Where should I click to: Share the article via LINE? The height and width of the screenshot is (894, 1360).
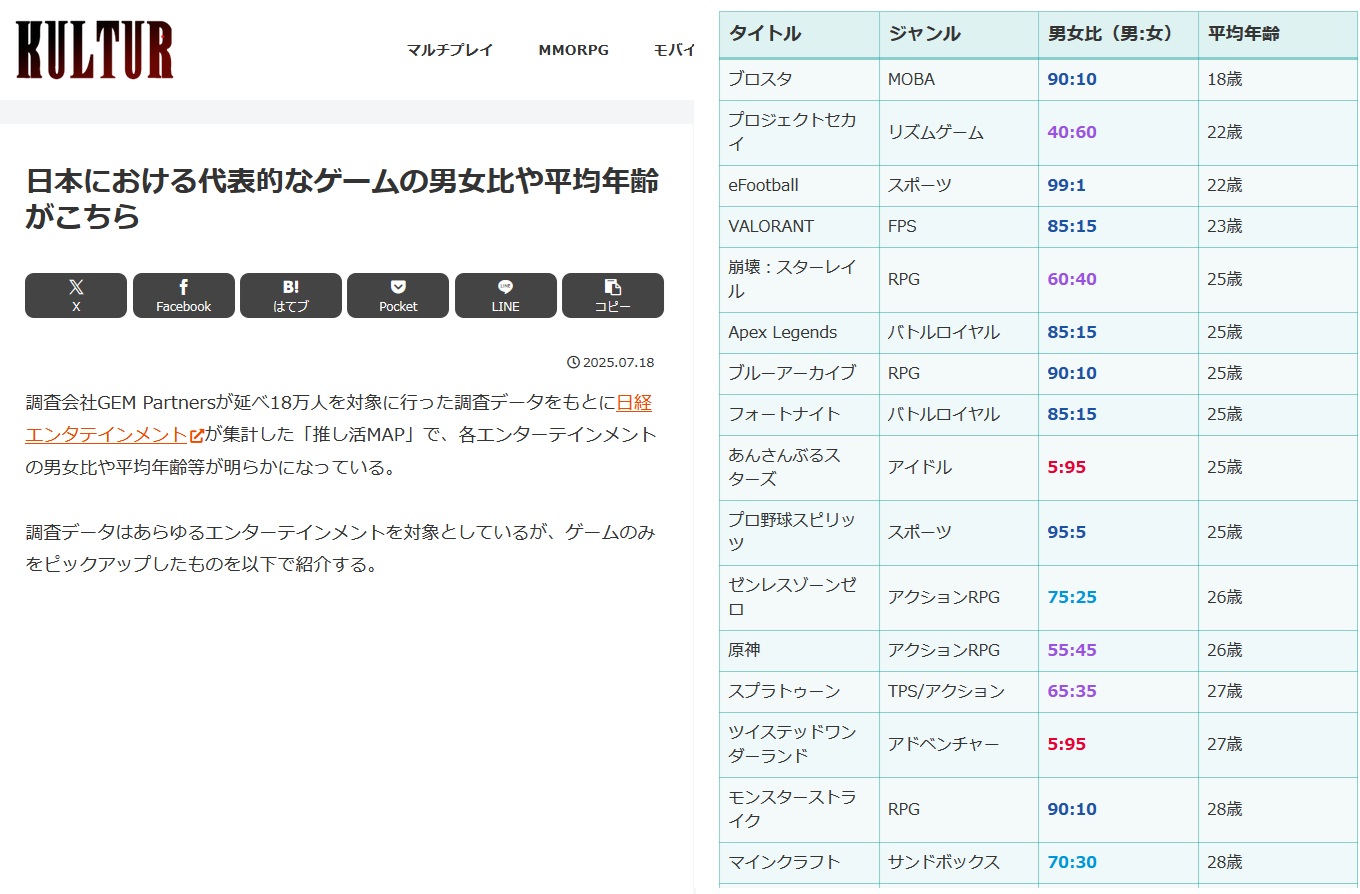coord(506,296)
